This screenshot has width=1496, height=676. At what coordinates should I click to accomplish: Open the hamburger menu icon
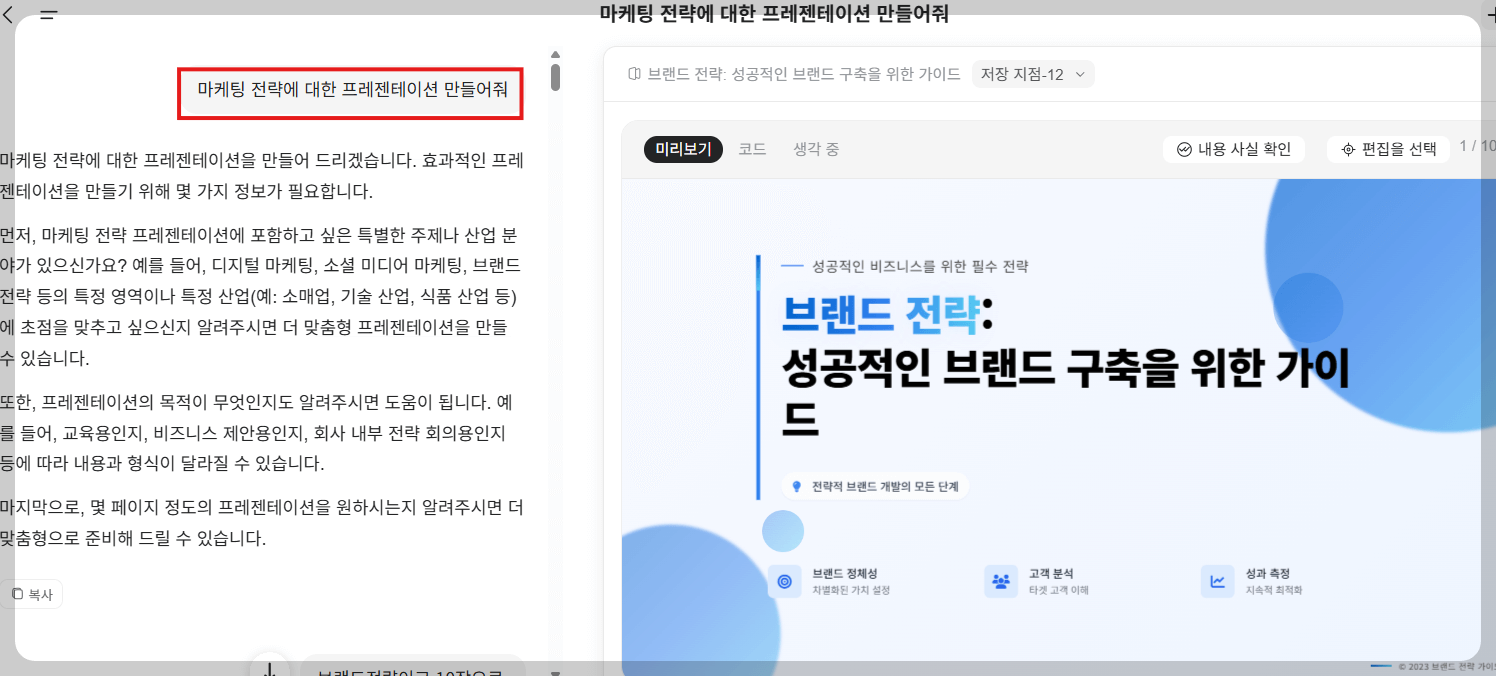(48, 15)
